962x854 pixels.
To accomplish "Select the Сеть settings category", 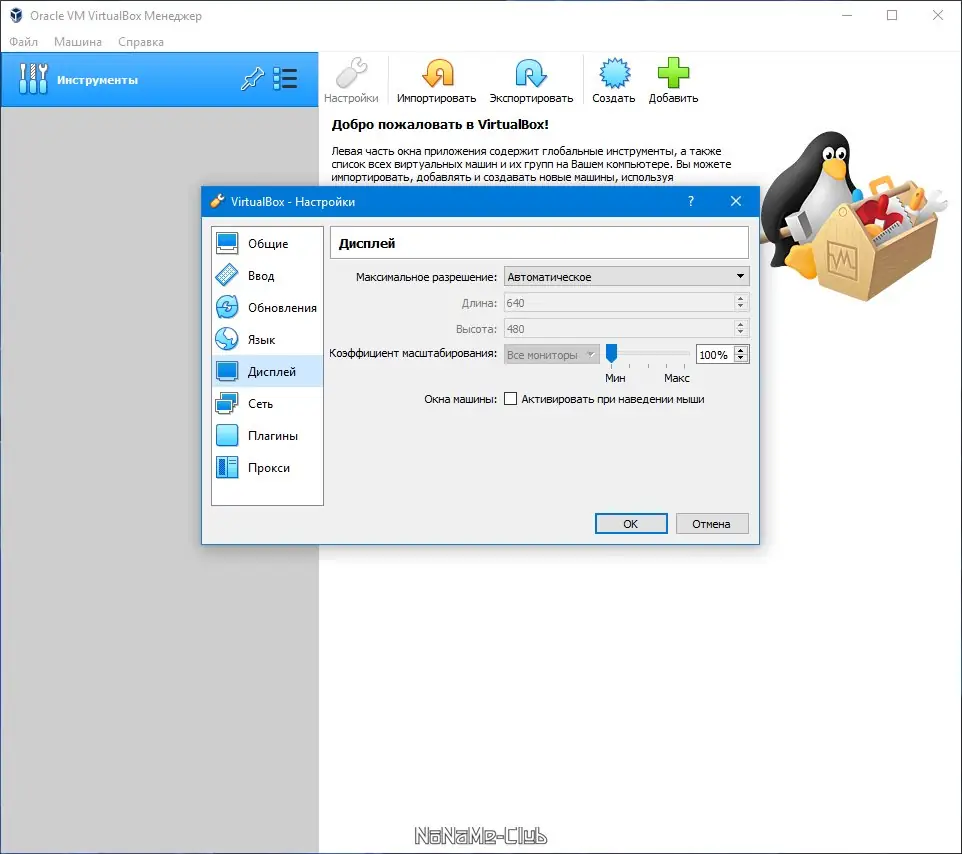I will click(x=267, y=403).
